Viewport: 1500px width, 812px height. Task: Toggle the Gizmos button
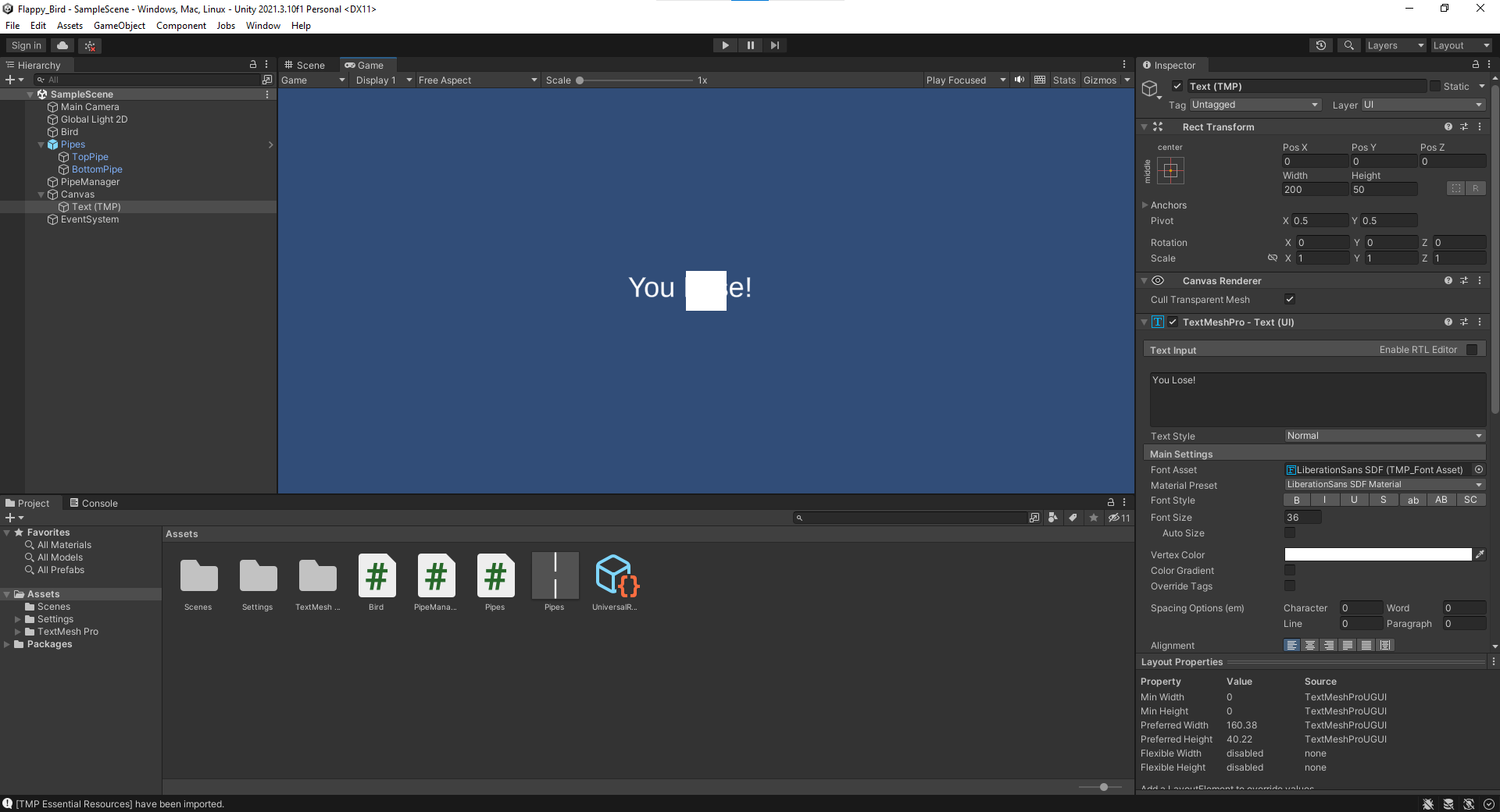point(1100,80)
